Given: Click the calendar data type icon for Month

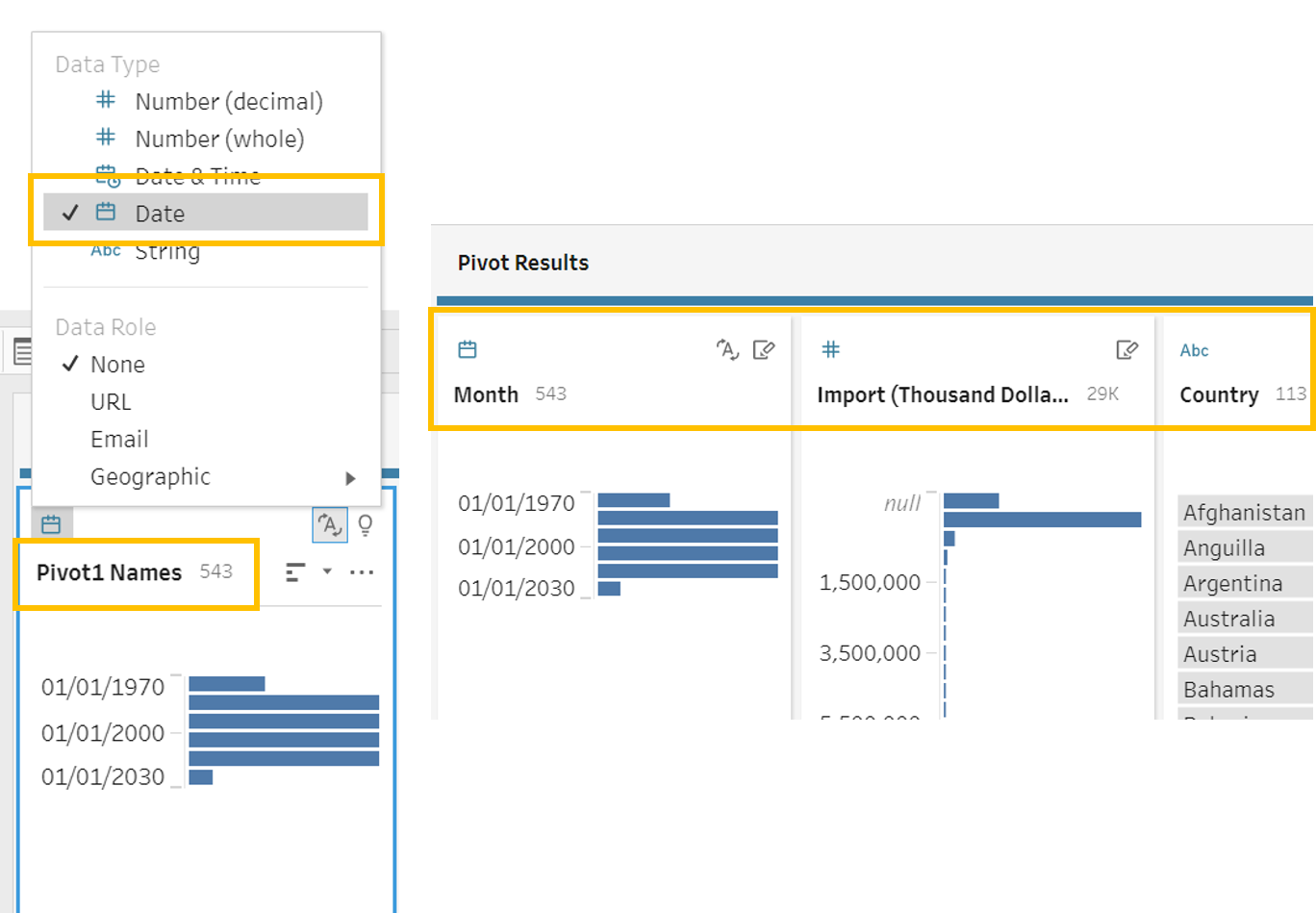Looking at the screenshot, I should [468, 350].
